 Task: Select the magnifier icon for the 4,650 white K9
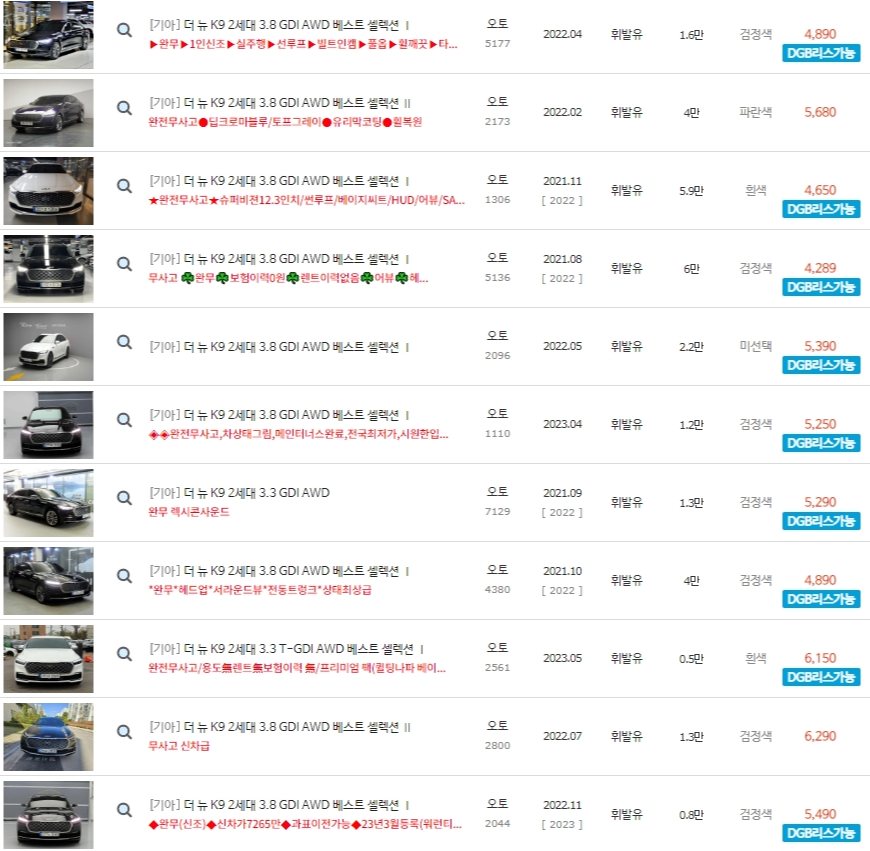click(124, 186)
